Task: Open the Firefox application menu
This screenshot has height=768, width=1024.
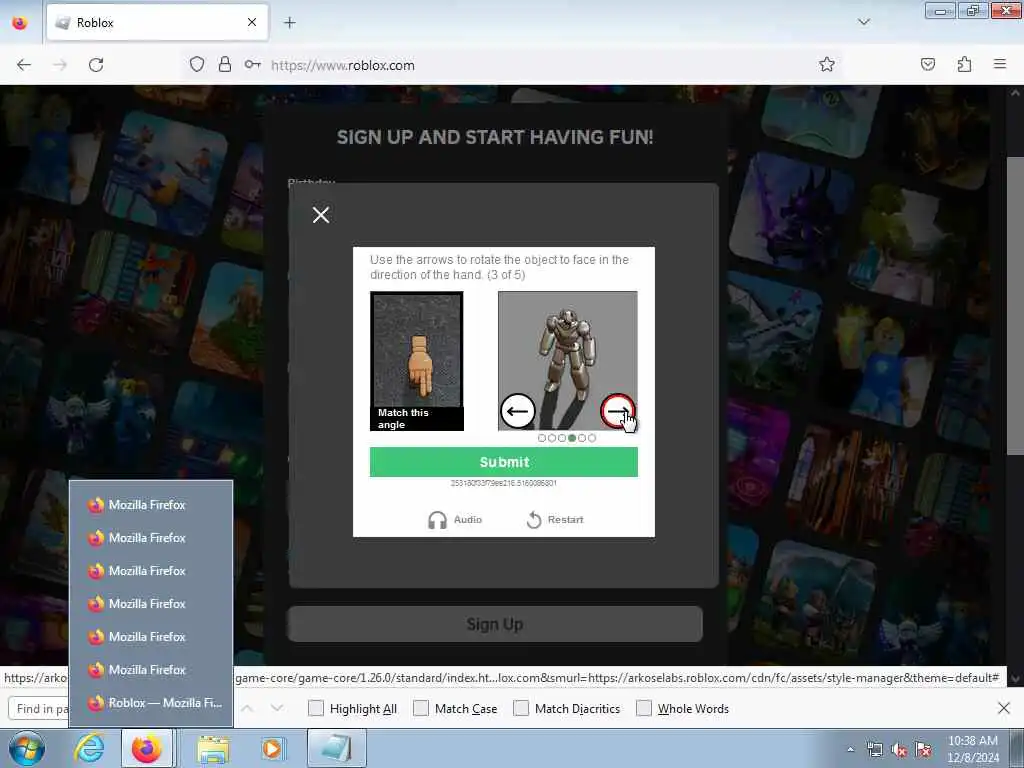Action: tap(1000, 64)
